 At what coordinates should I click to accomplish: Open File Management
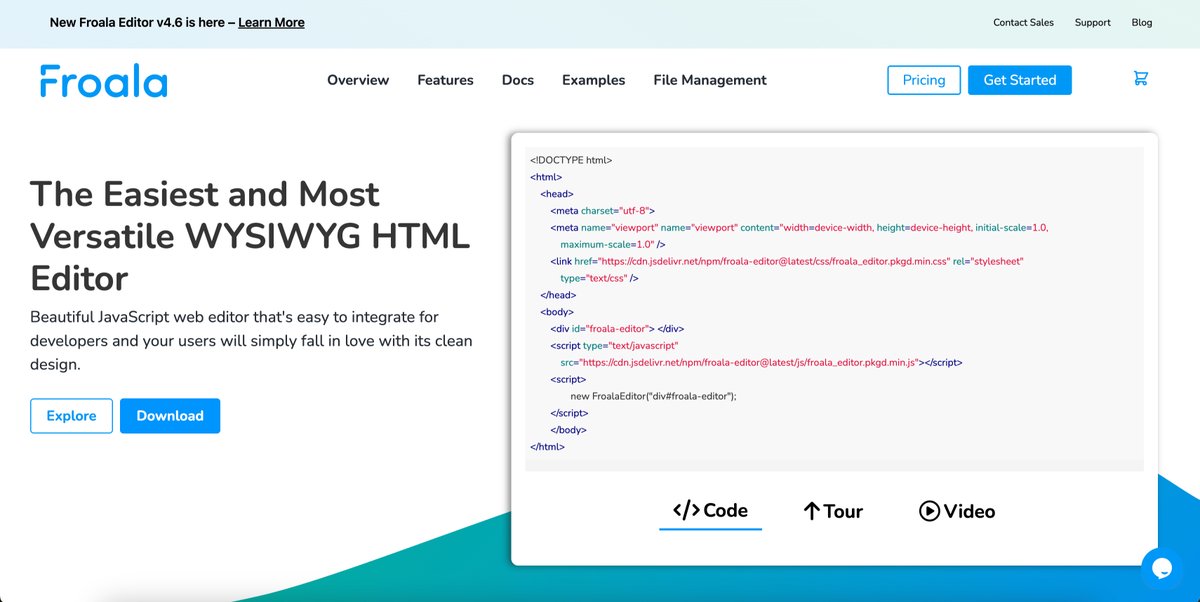[x=709, y=80]
